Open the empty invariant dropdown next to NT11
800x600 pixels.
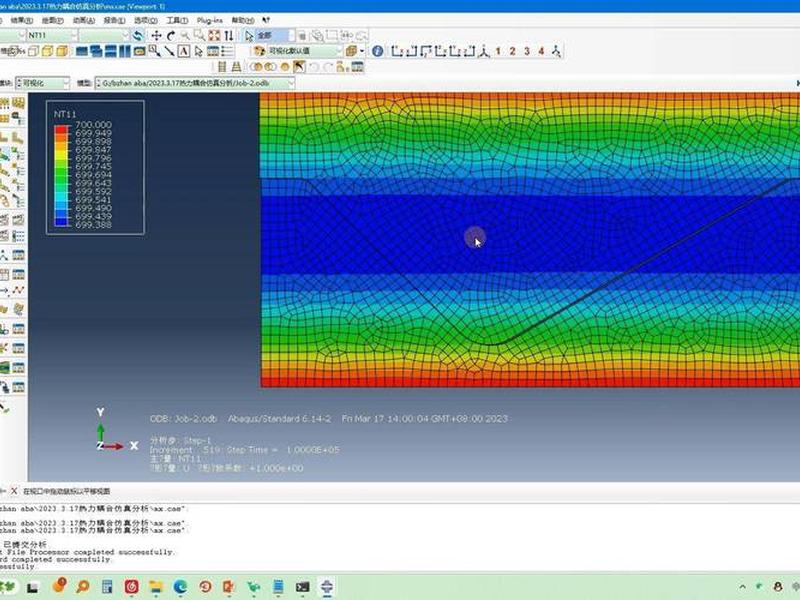104,35
